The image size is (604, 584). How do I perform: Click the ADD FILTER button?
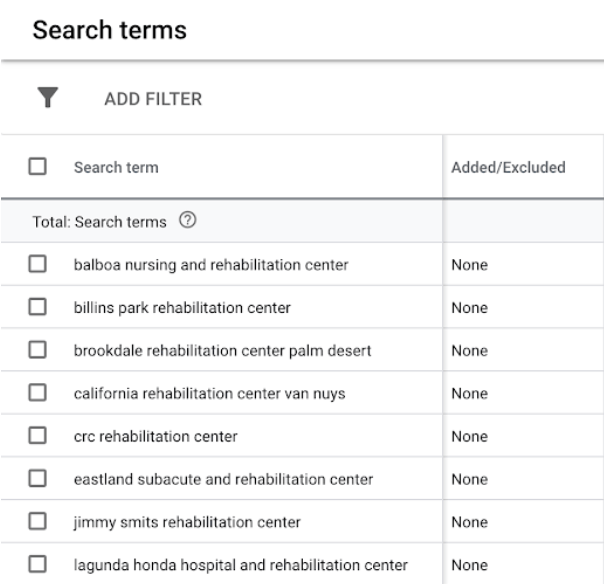(153, 98)
